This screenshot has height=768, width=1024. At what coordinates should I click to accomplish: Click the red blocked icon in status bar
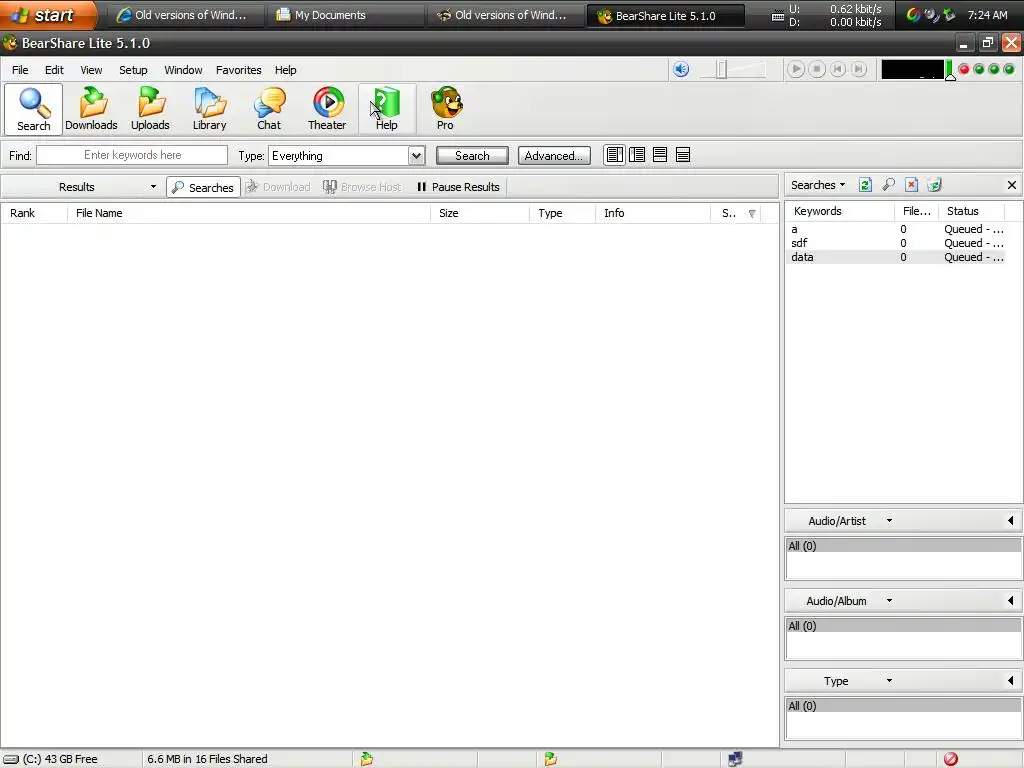(951, 758)
